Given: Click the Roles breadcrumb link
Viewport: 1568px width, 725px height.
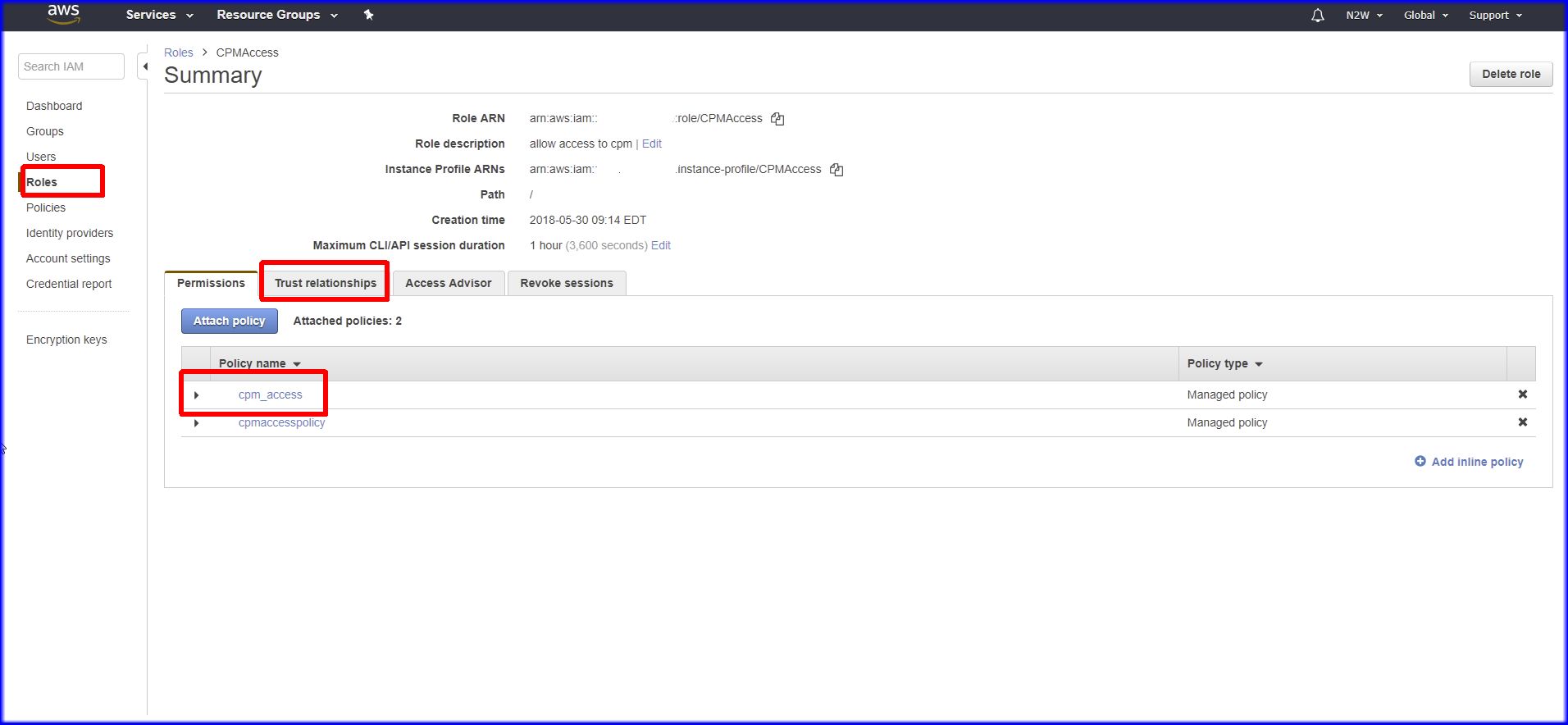Looking at the screenshot, I should pyautogui.click(x=179, y=52).
